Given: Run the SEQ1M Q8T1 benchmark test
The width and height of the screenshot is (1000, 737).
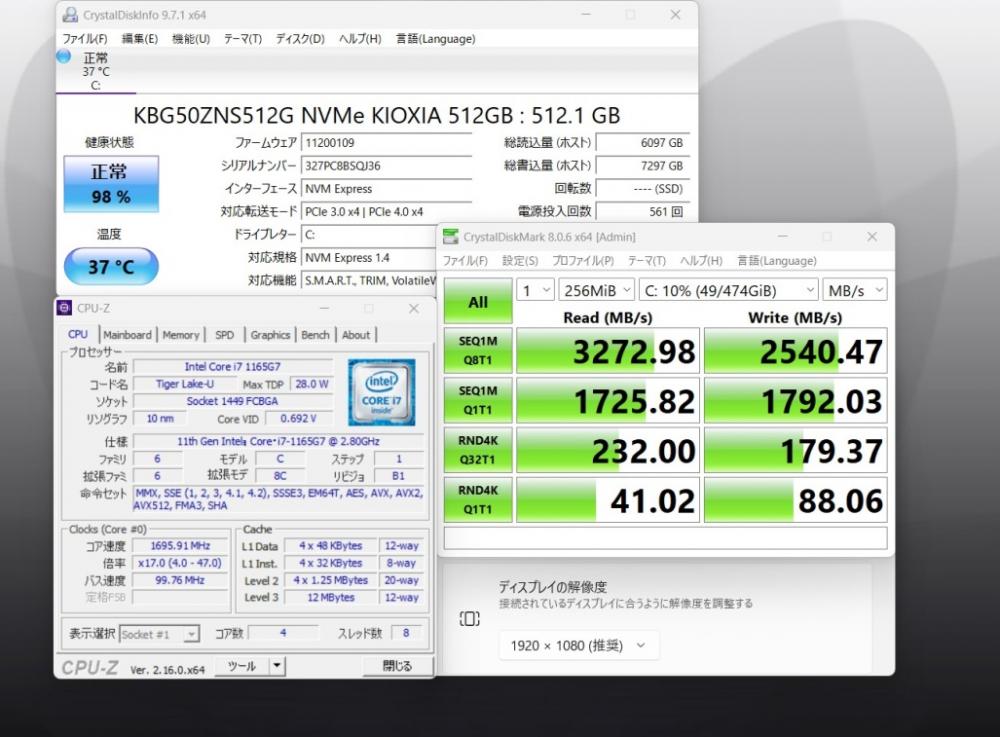Looking at the screenshot, I should [478, 350].
